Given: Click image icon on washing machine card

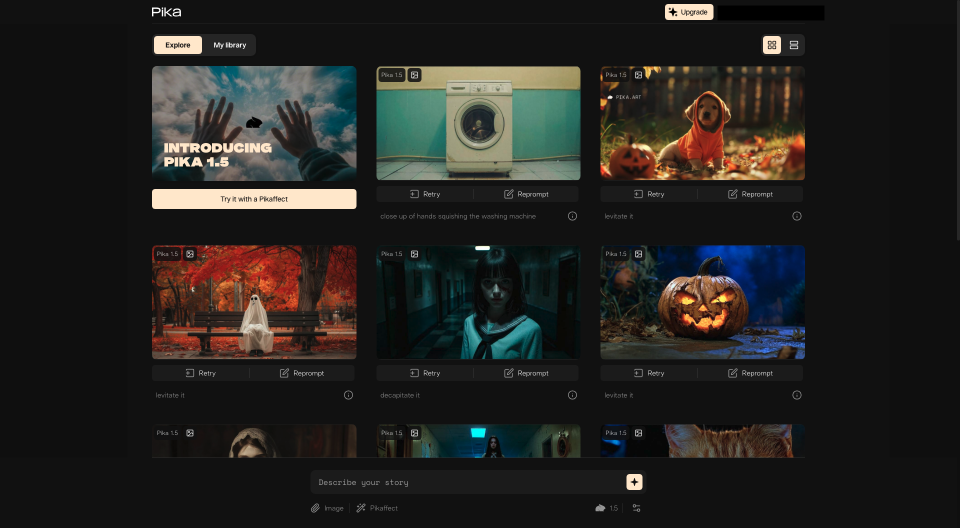Looking at the screenshot, I should (x=414, y=75).
